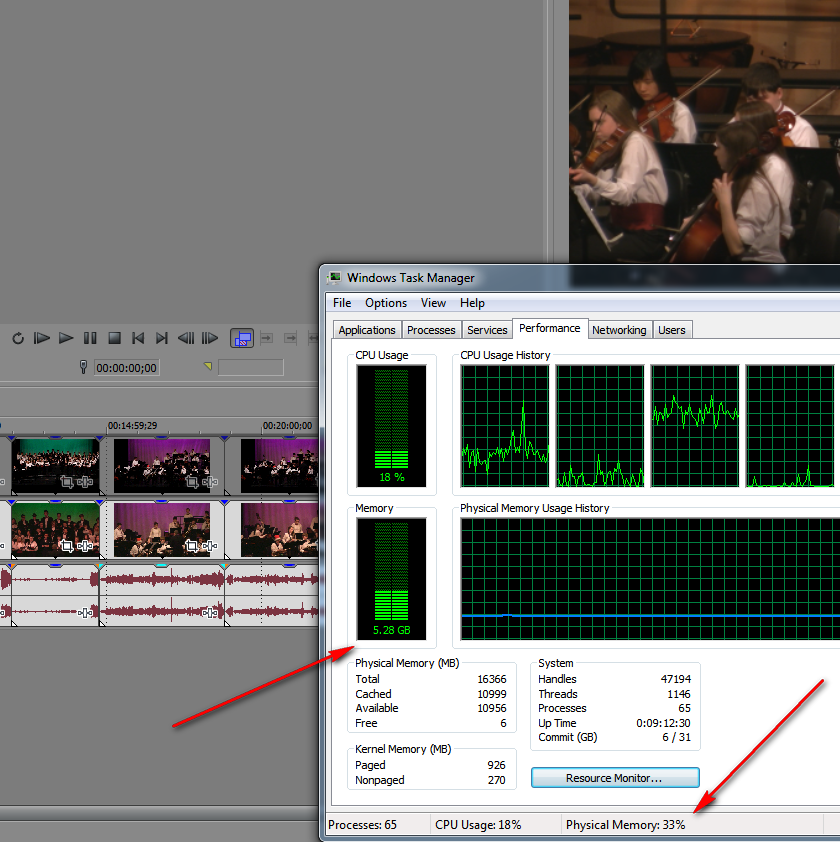Click the Physical Memory Usage History graph

(x=650, y=579)
